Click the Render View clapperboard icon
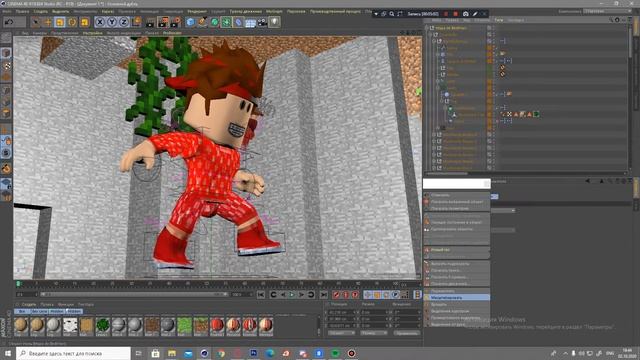This screenshot has width=640, height=360. (x=151, y=22)
